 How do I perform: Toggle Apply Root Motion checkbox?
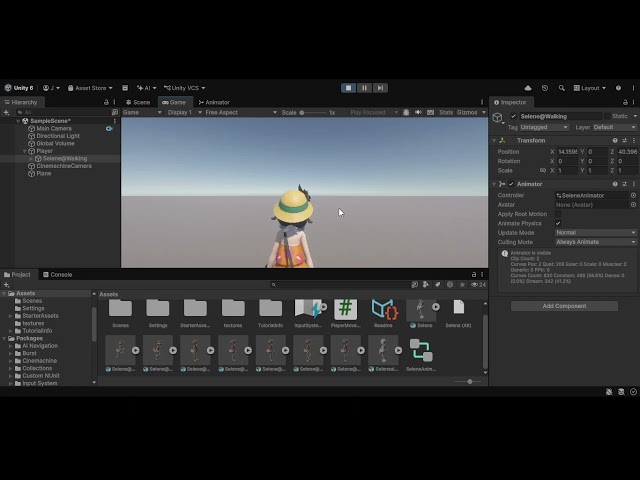558,214
